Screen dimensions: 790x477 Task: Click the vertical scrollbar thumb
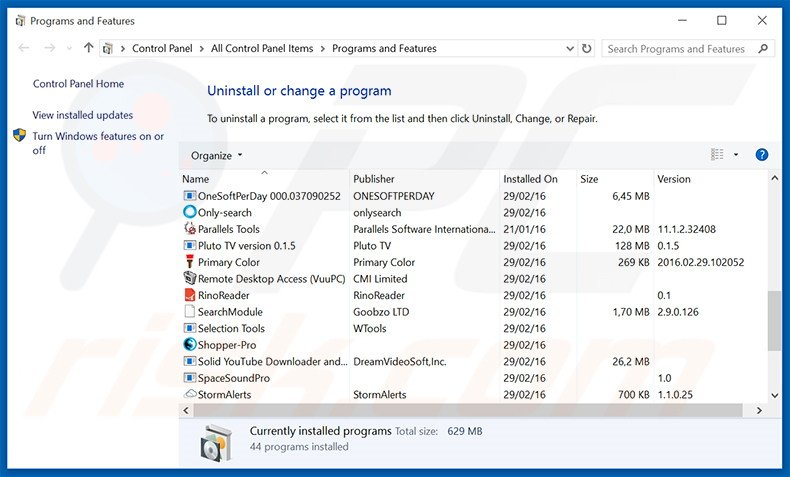click(x=774, y=320)
